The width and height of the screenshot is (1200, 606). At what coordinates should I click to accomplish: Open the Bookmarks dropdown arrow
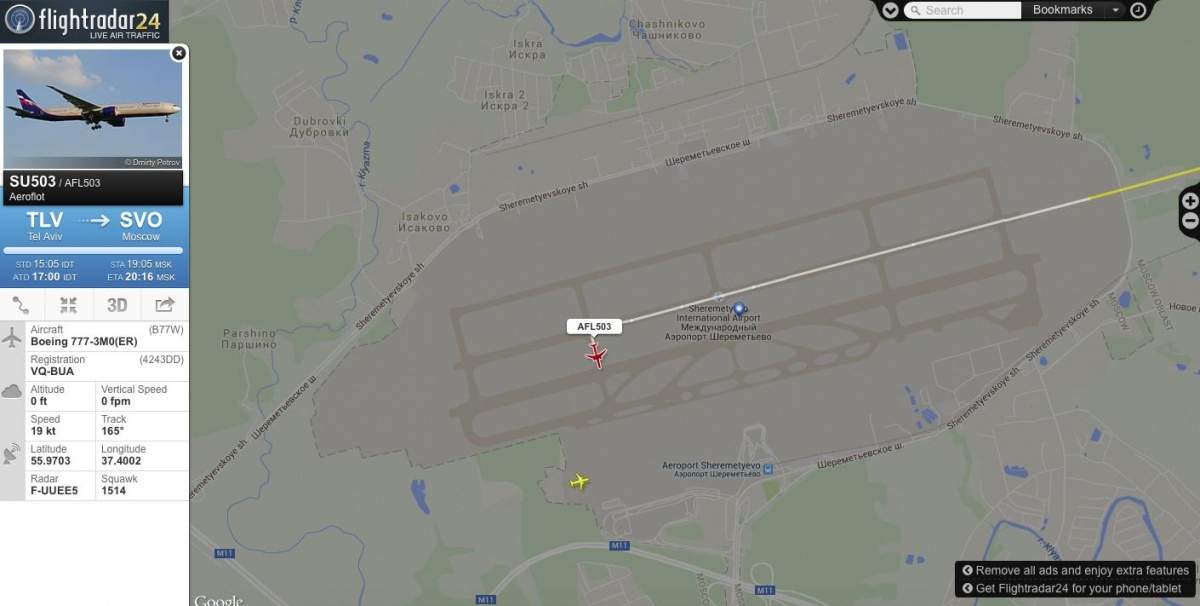(x=1116, y=10)
